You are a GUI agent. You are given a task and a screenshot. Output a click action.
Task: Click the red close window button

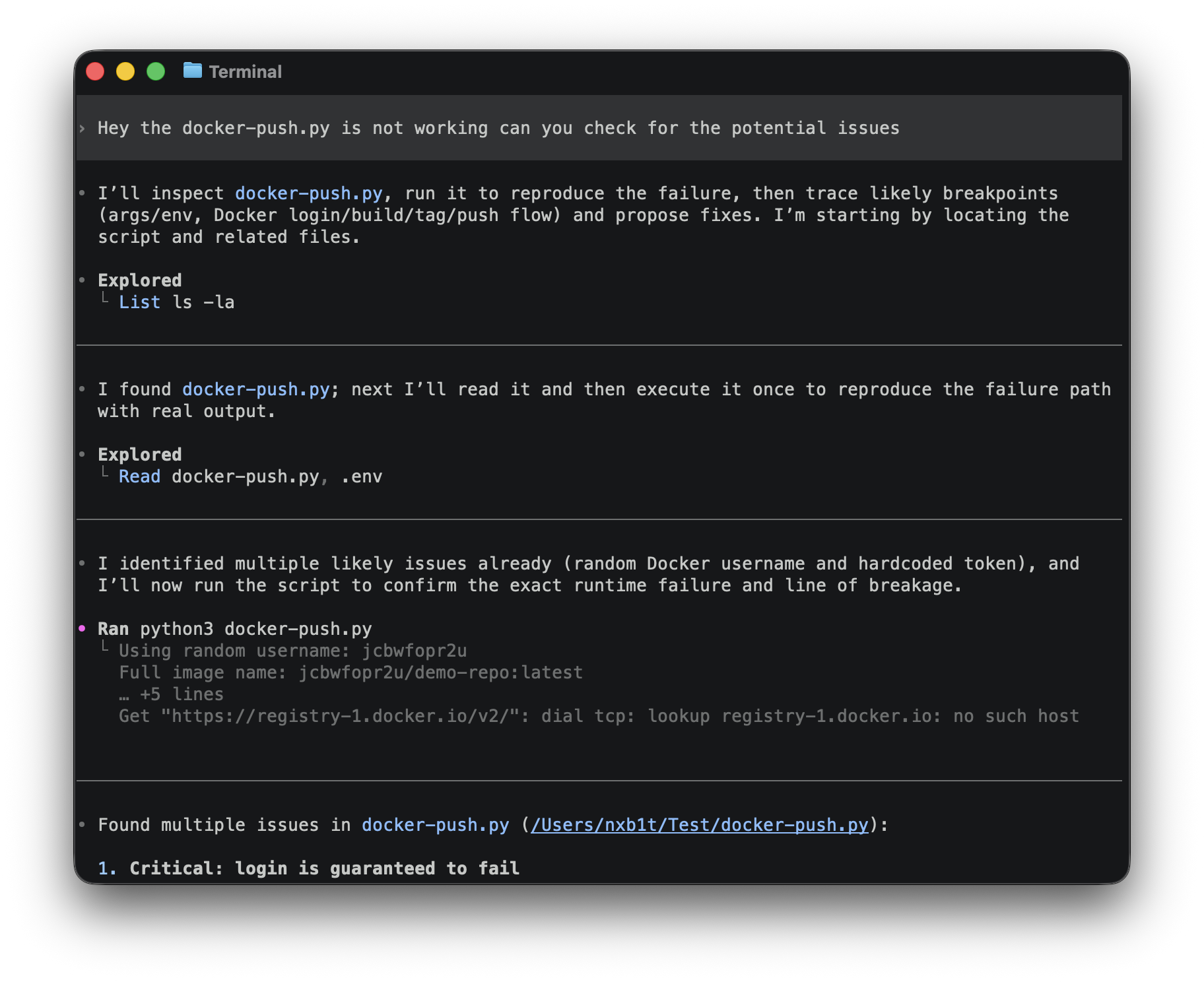(96, 71)
